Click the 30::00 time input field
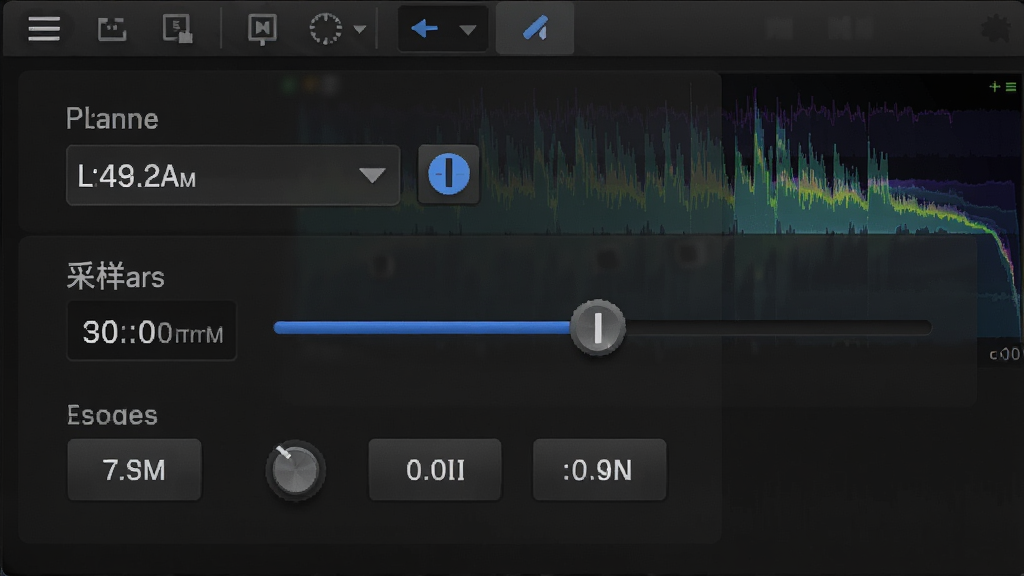The image size is (1024, 576). pos(152,331)
